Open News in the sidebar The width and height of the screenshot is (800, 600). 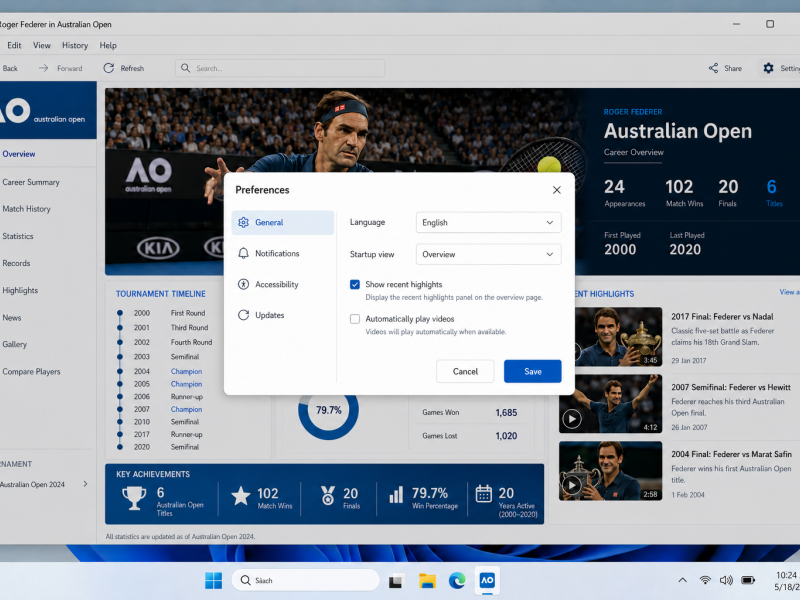(11, 317)
